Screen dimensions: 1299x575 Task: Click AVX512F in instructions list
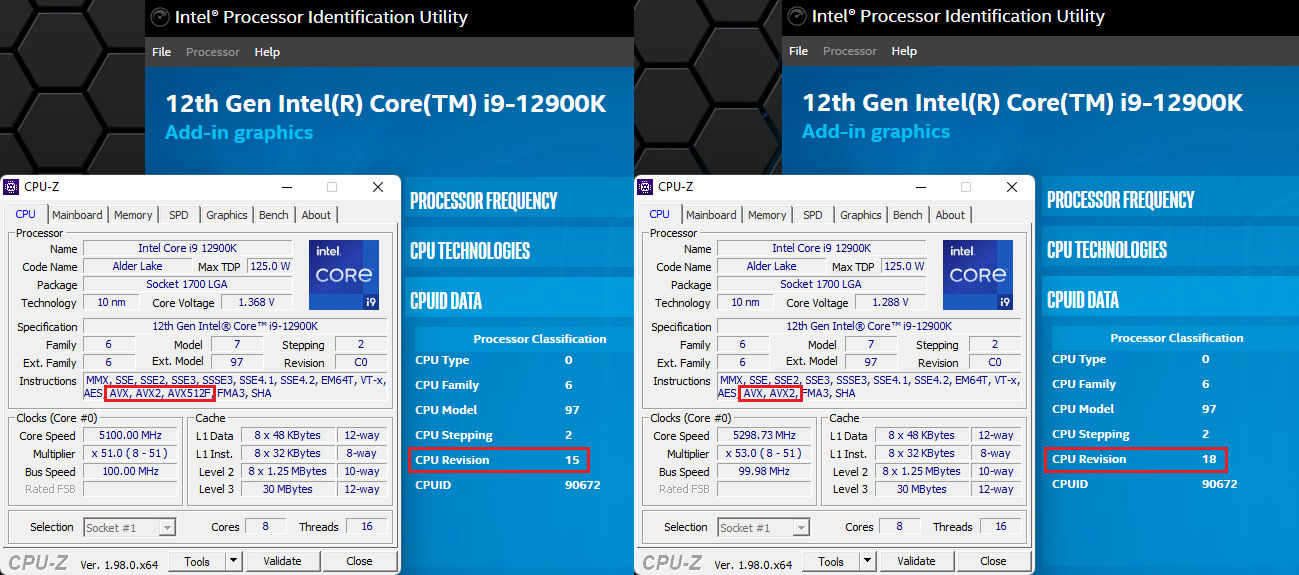(190, 394)
